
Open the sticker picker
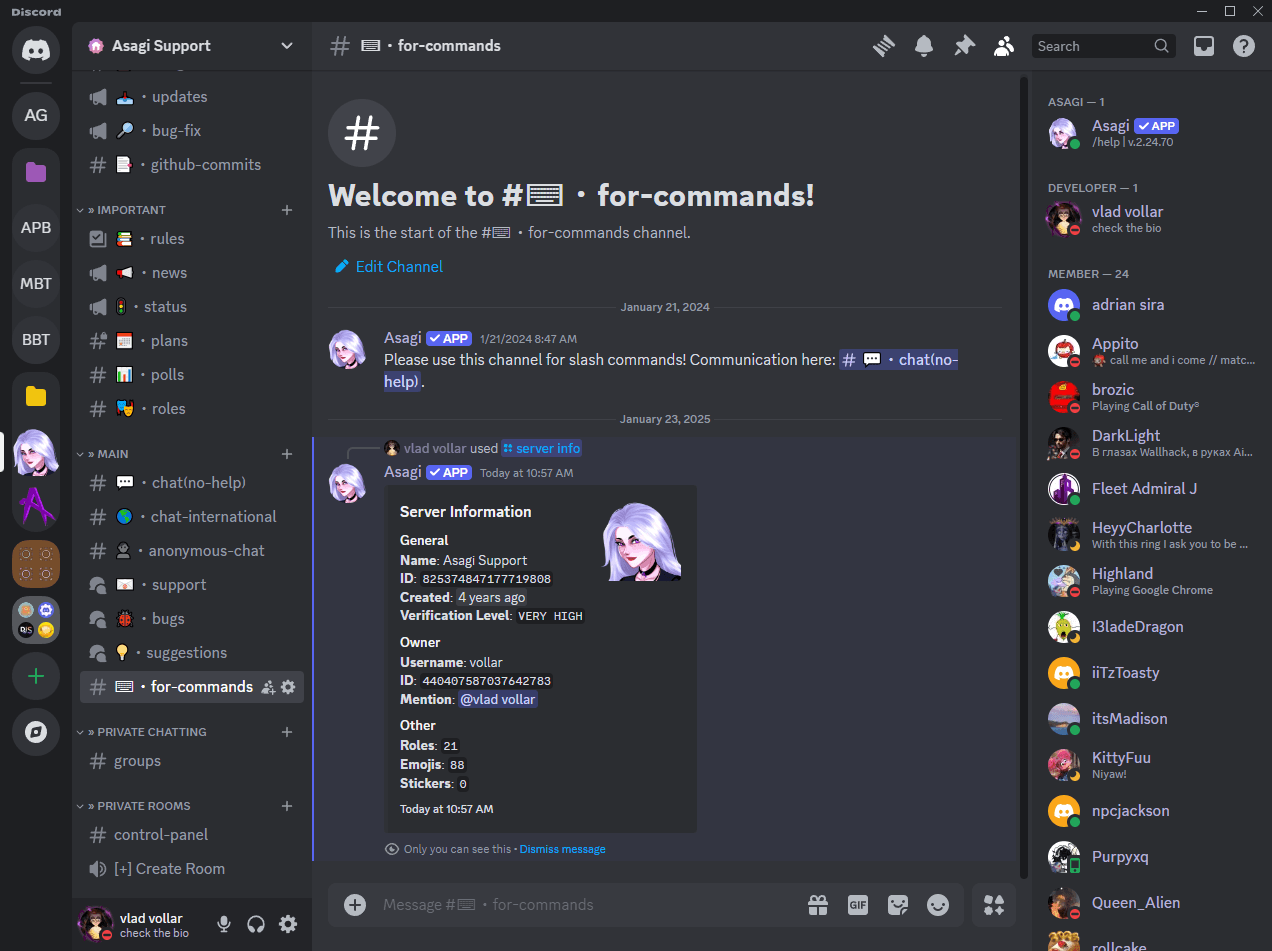point(898,905)
